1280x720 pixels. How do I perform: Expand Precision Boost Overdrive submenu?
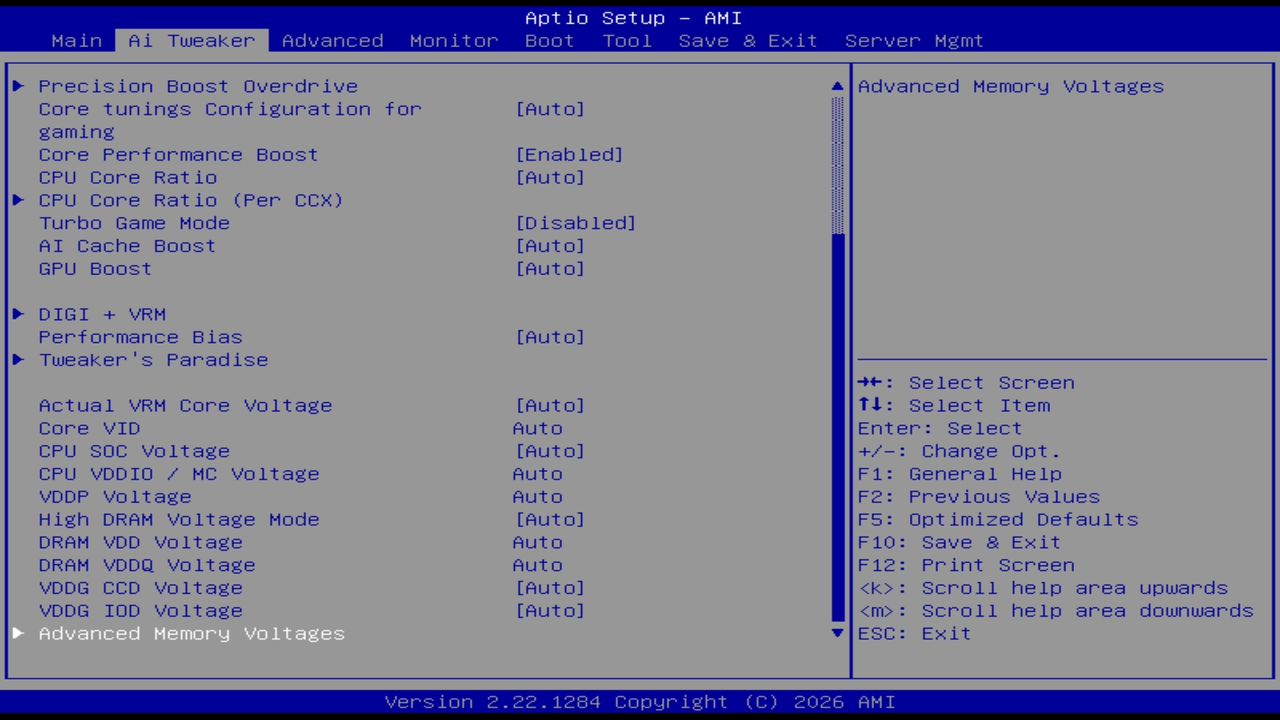[x=198, y=86]
